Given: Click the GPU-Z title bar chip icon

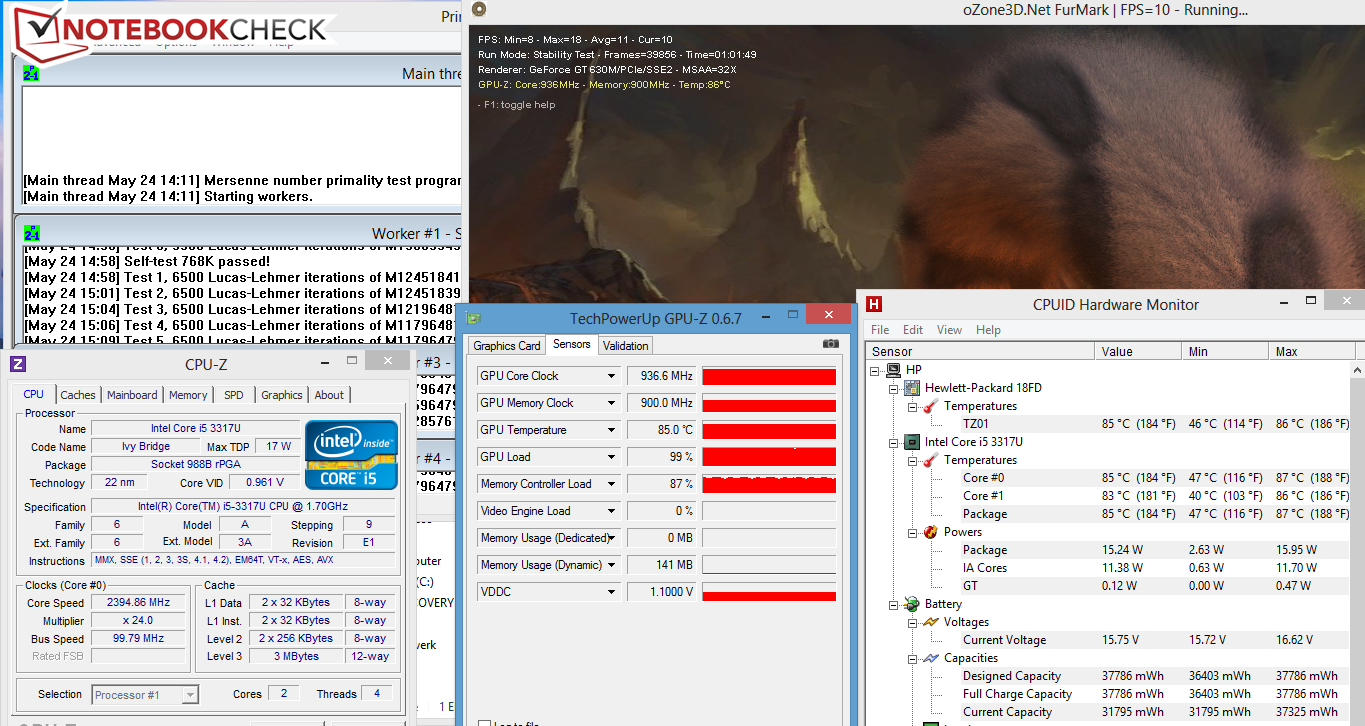Looking at the screenshot, I should pos(474,318).
